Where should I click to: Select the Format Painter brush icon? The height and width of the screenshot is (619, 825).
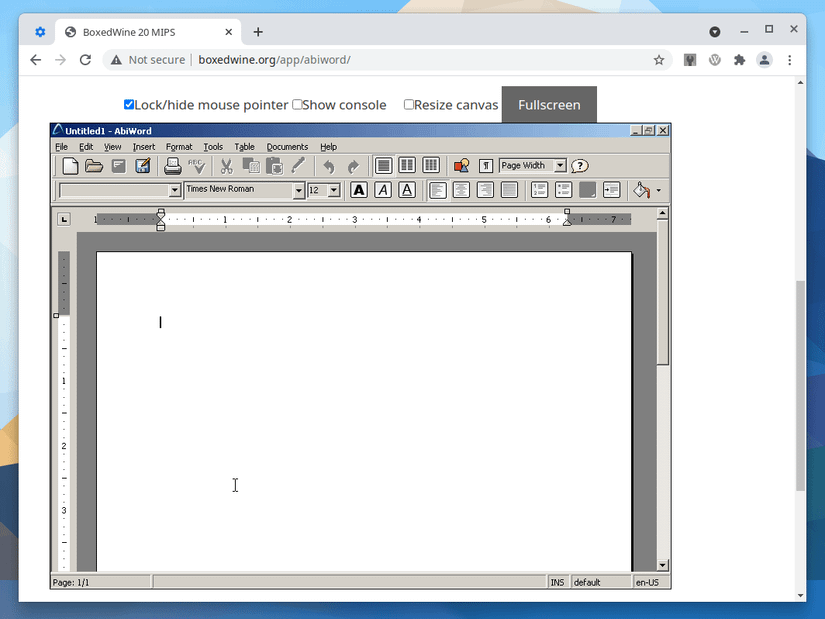point(298,166)
